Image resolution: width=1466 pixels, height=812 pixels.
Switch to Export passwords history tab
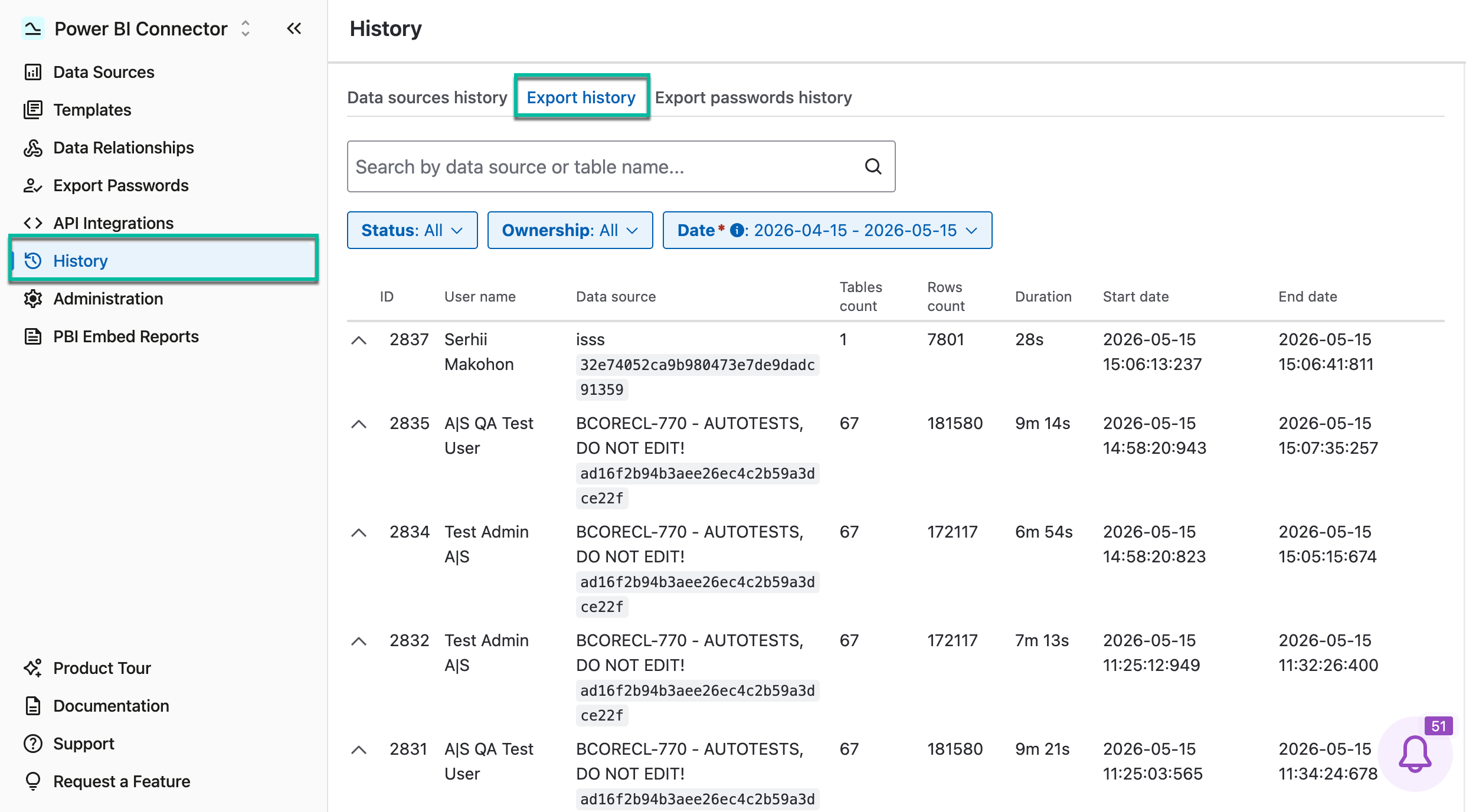pos(754,97)
